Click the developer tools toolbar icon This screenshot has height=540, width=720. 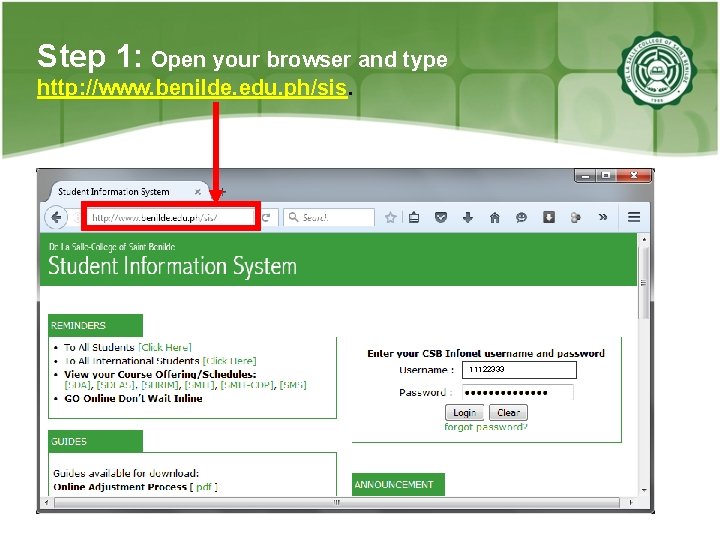coord(575,217)
